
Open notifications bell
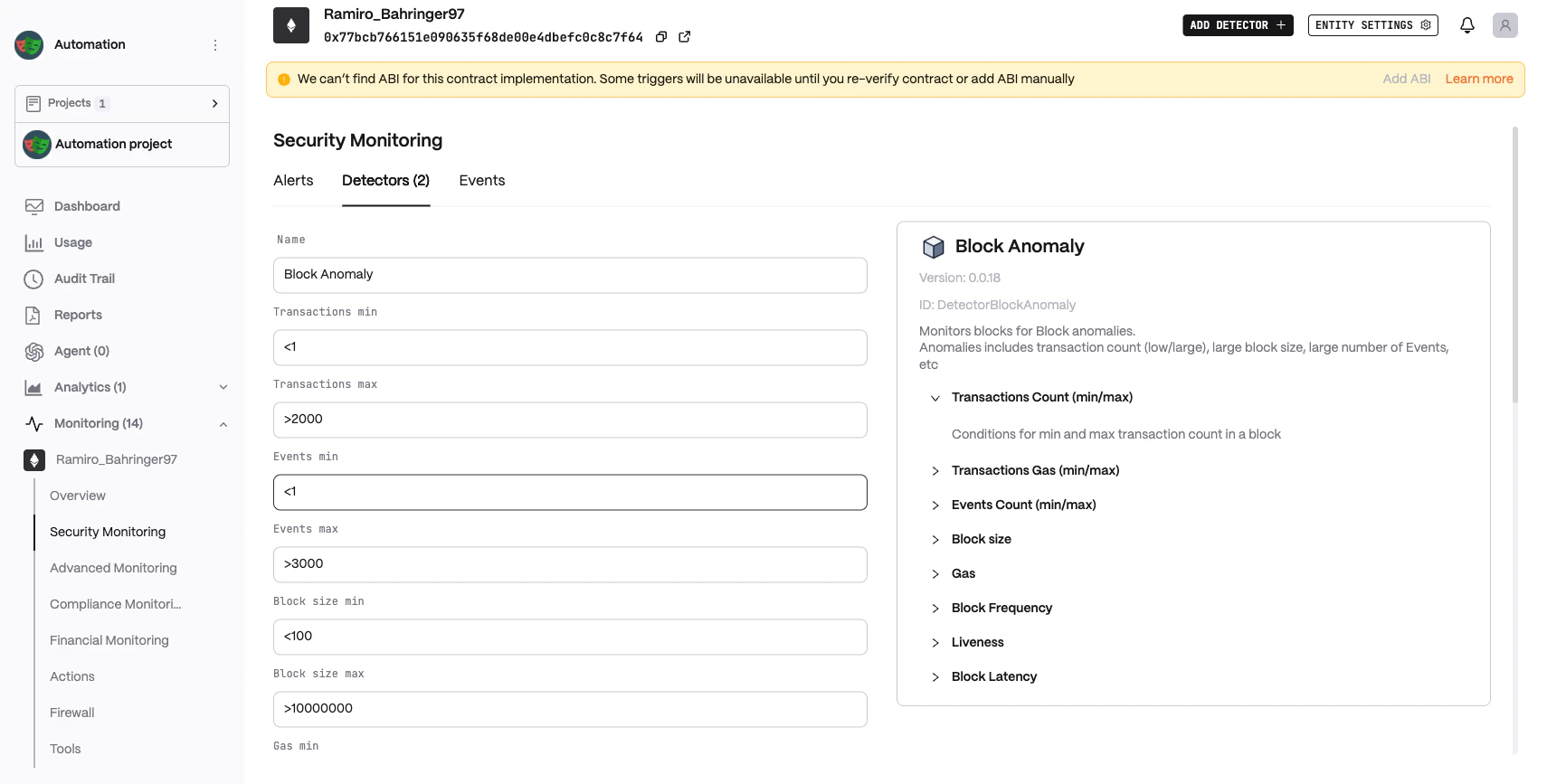click(x=1467, y=25)
